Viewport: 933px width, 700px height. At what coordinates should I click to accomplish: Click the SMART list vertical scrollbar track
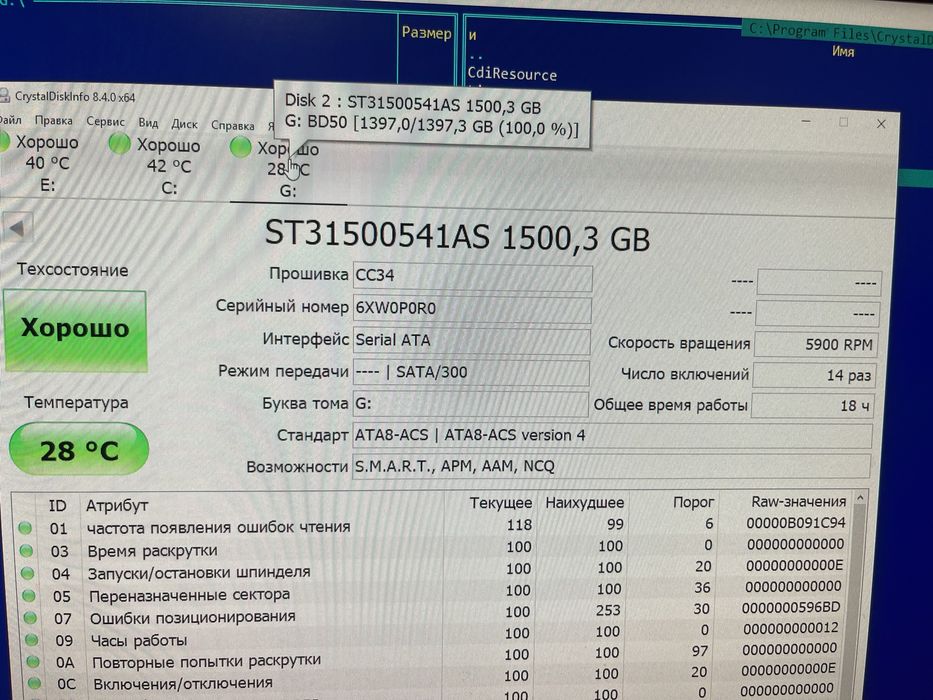pyautogui.click(x=857, y=601)
